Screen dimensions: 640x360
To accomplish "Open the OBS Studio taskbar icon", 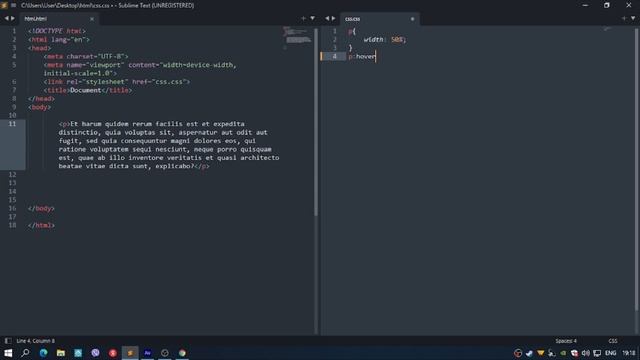I will [165, 353].
